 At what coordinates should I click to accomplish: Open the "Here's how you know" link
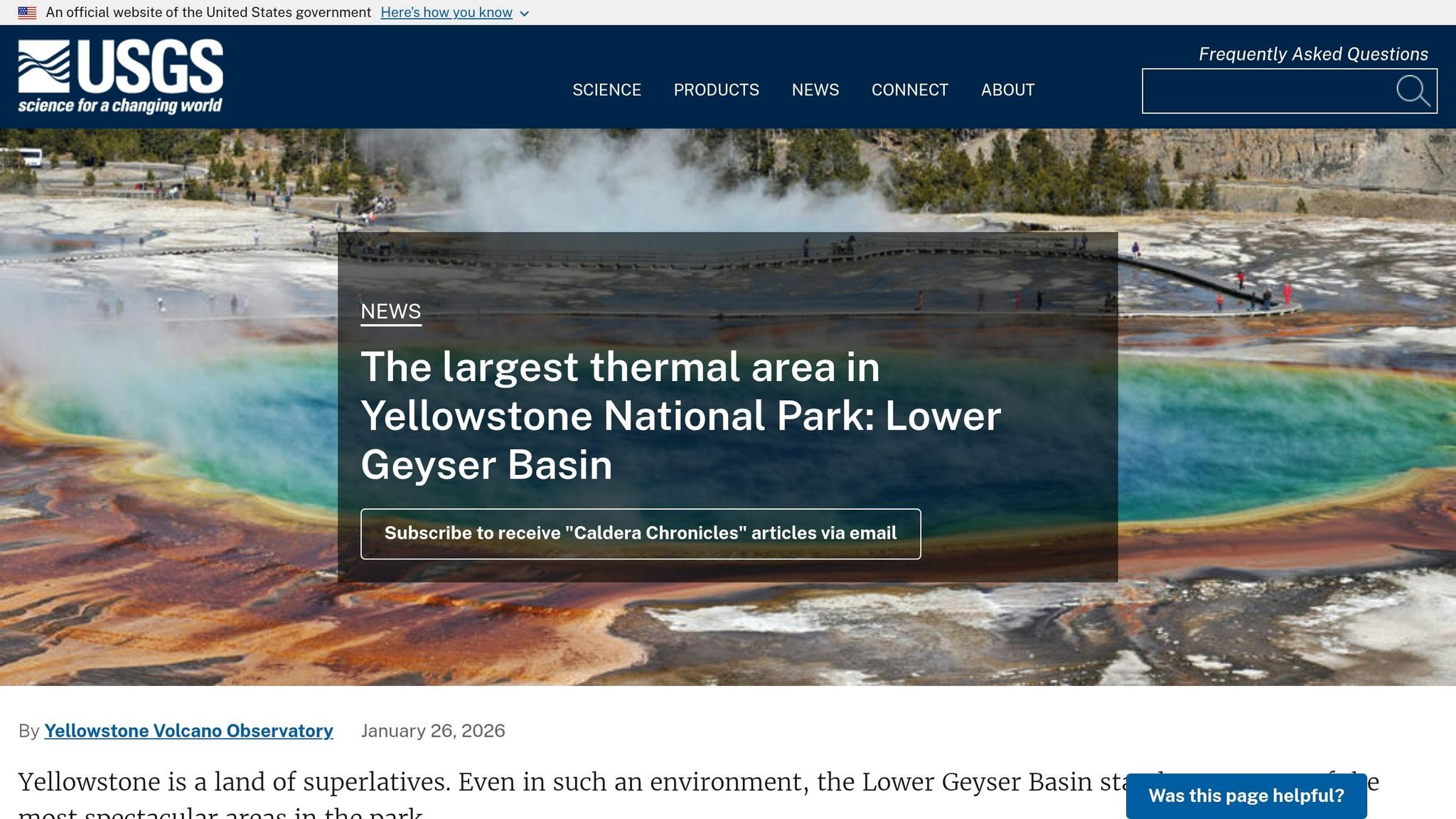(446, 12)
